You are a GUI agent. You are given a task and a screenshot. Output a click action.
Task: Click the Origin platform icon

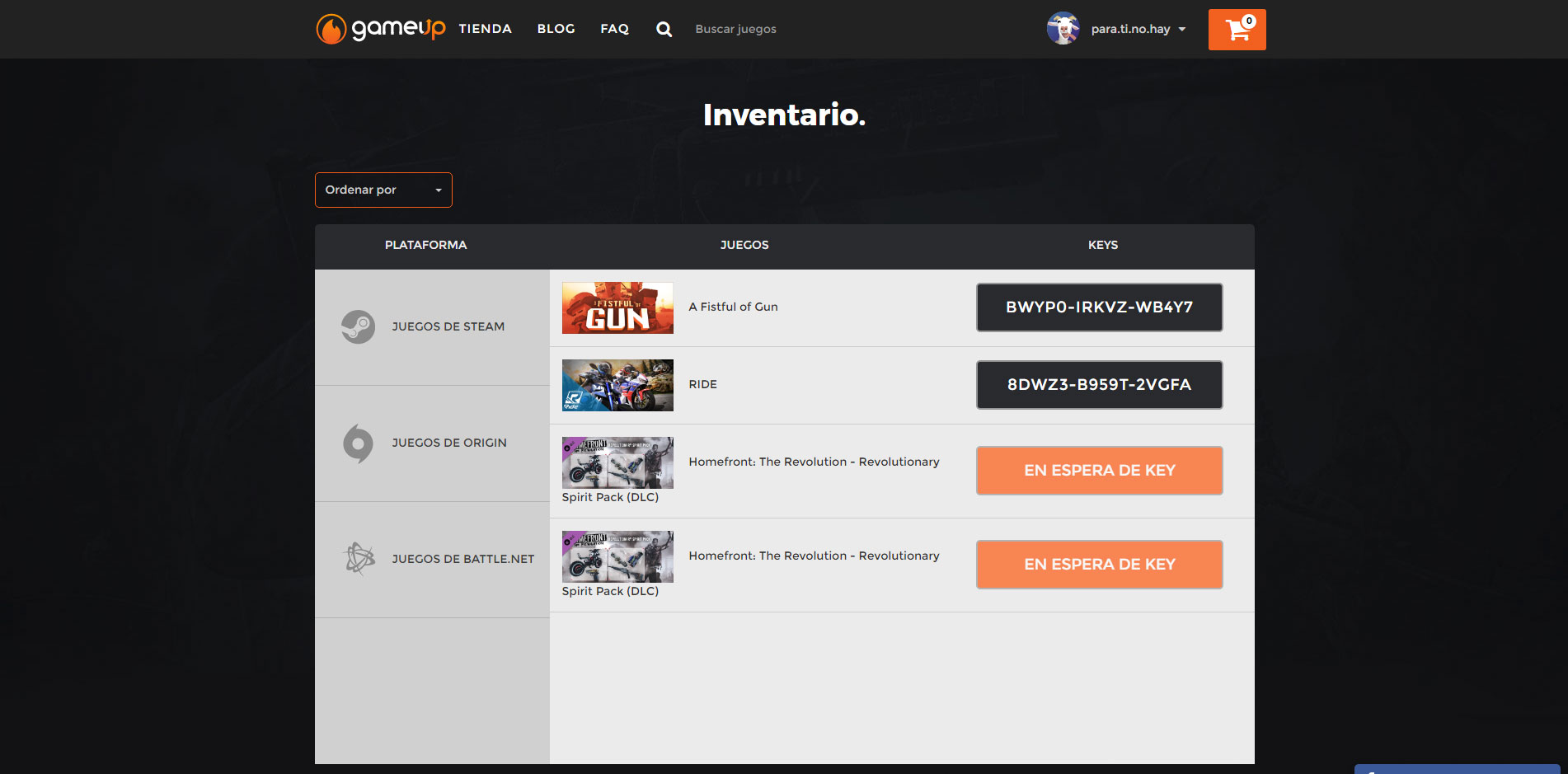[x=358, y=443]
